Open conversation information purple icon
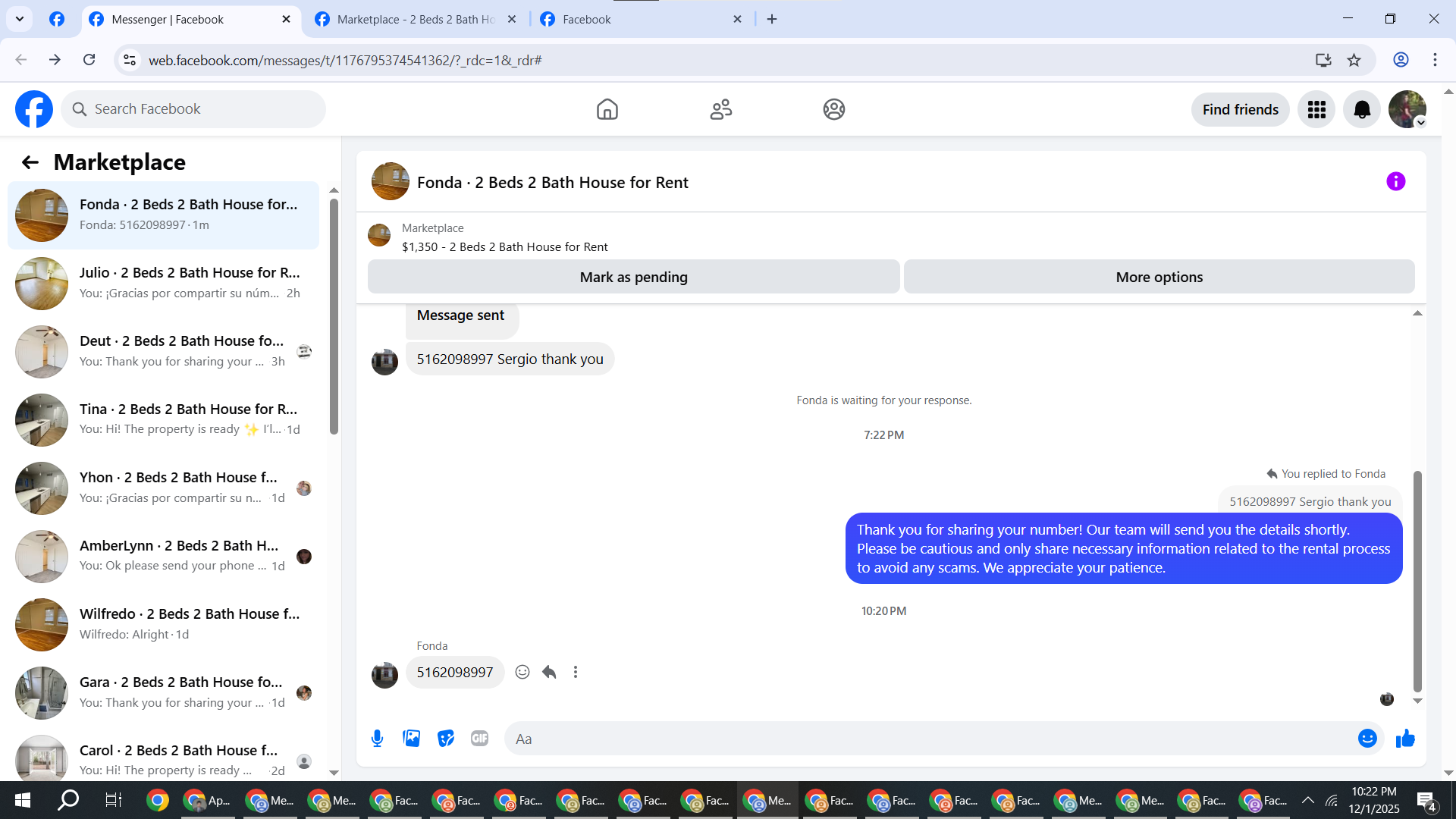This screenshot has height=819, width=1456. coord(1395,181)
